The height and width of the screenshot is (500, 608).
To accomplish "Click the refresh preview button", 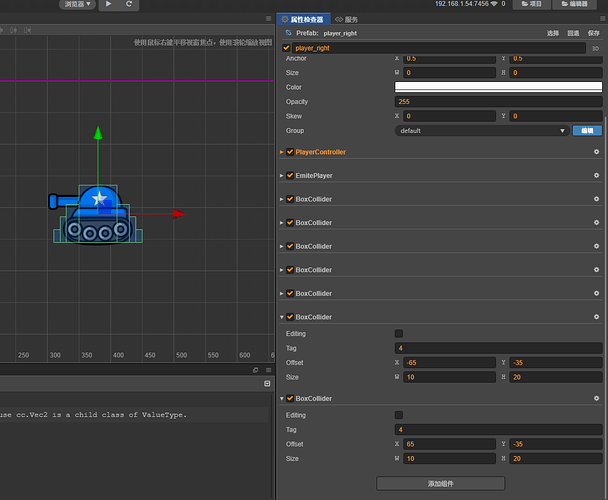I will coord(130,5).
